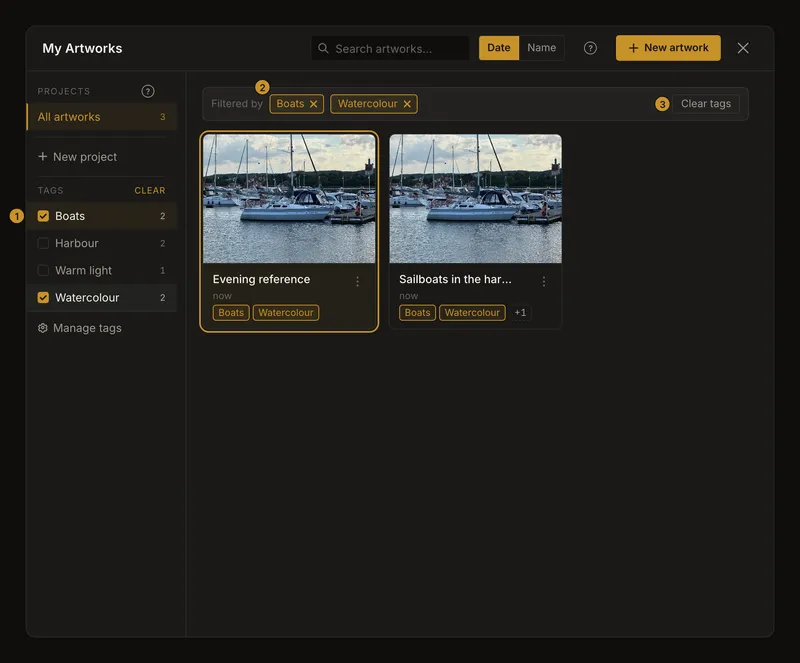Image resolution: width=800 pixels, height=663 pixels.
Task: Open help next to the sort buttons
Action: [590, 48]
